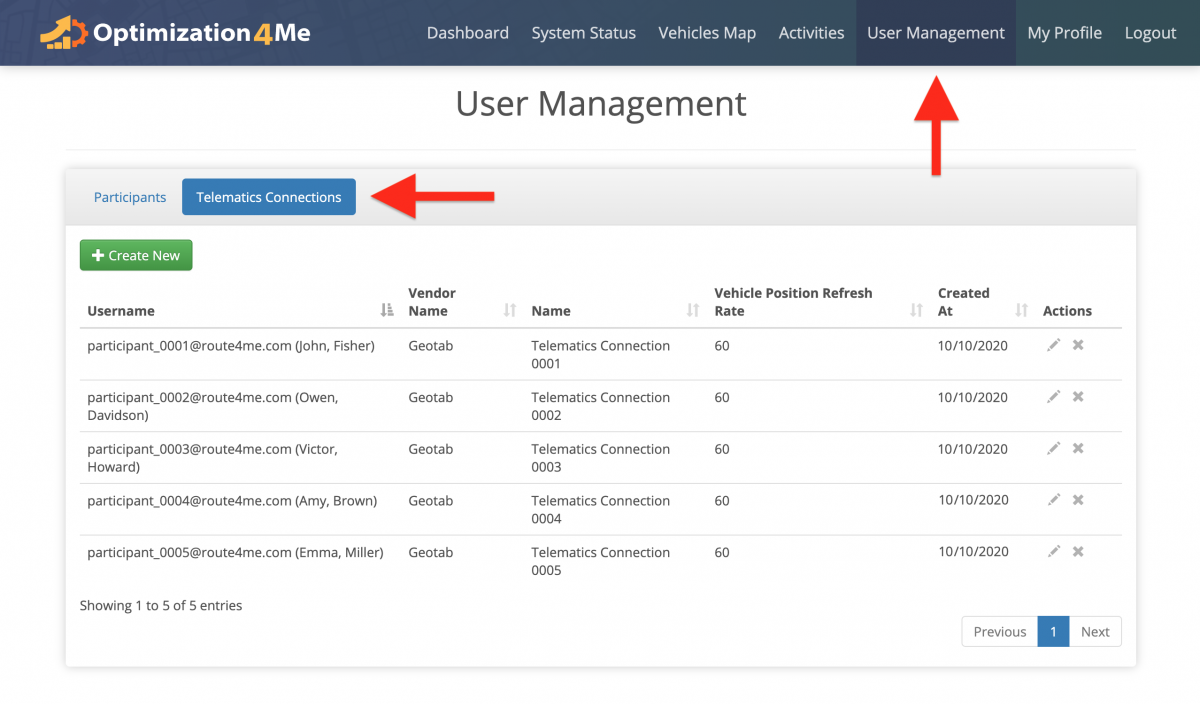Sort by Vehicle Position Refresh Rate arrows

click(x=916, y=311)
